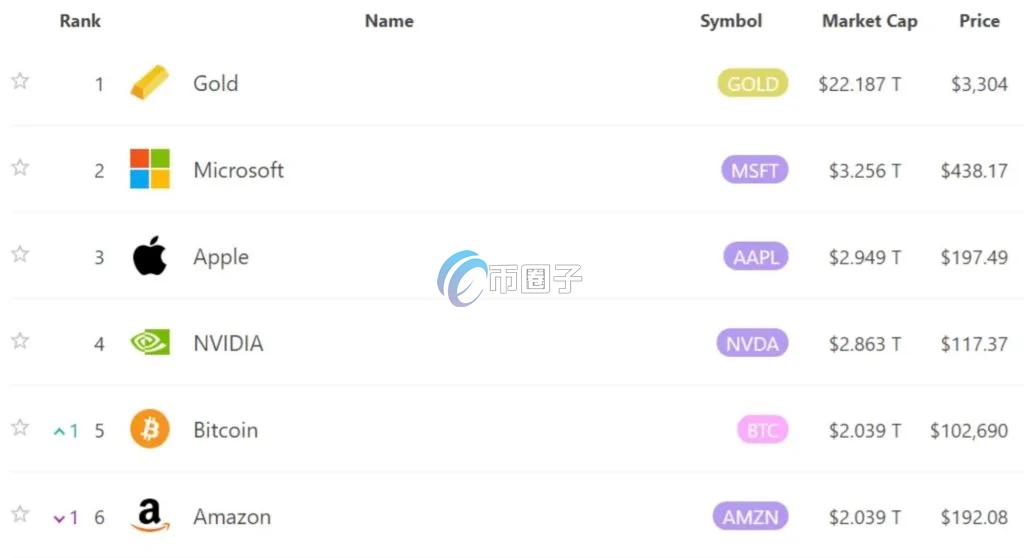Viewport: 1024px width, 558px height.
Task: Click the Symbol column header
Action: [x=731, y=21]
